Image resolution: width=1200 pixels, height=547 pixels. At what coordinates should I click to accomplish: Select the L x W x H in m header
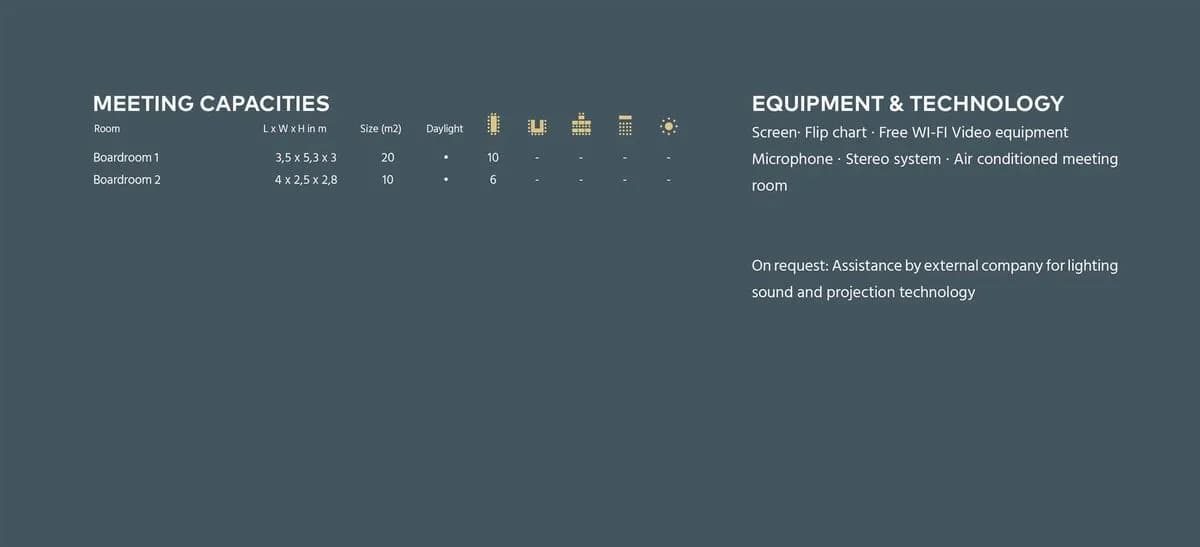click(x=295, y=129)
